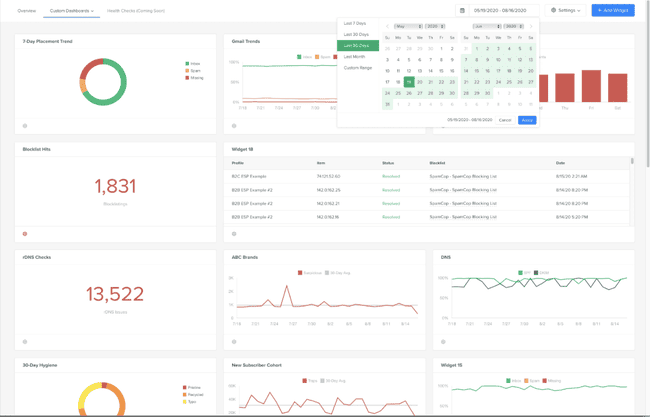
Task: Switch to the Overview tab
Action: click(x=26, y=11)
